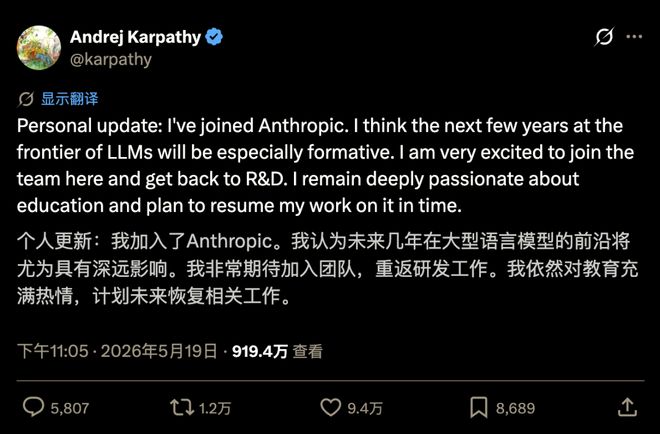Image resolution: width=660 pixels, height=434 pixels.
Task: Bookmark the post with the bookmark icon
Action: pyautogui.click(x=479, y=407)
